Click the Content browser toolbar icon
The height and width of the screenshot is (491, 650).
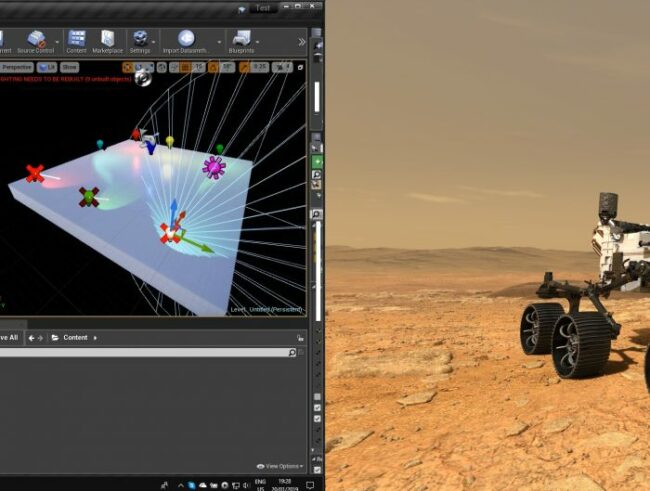click(76, 40)
